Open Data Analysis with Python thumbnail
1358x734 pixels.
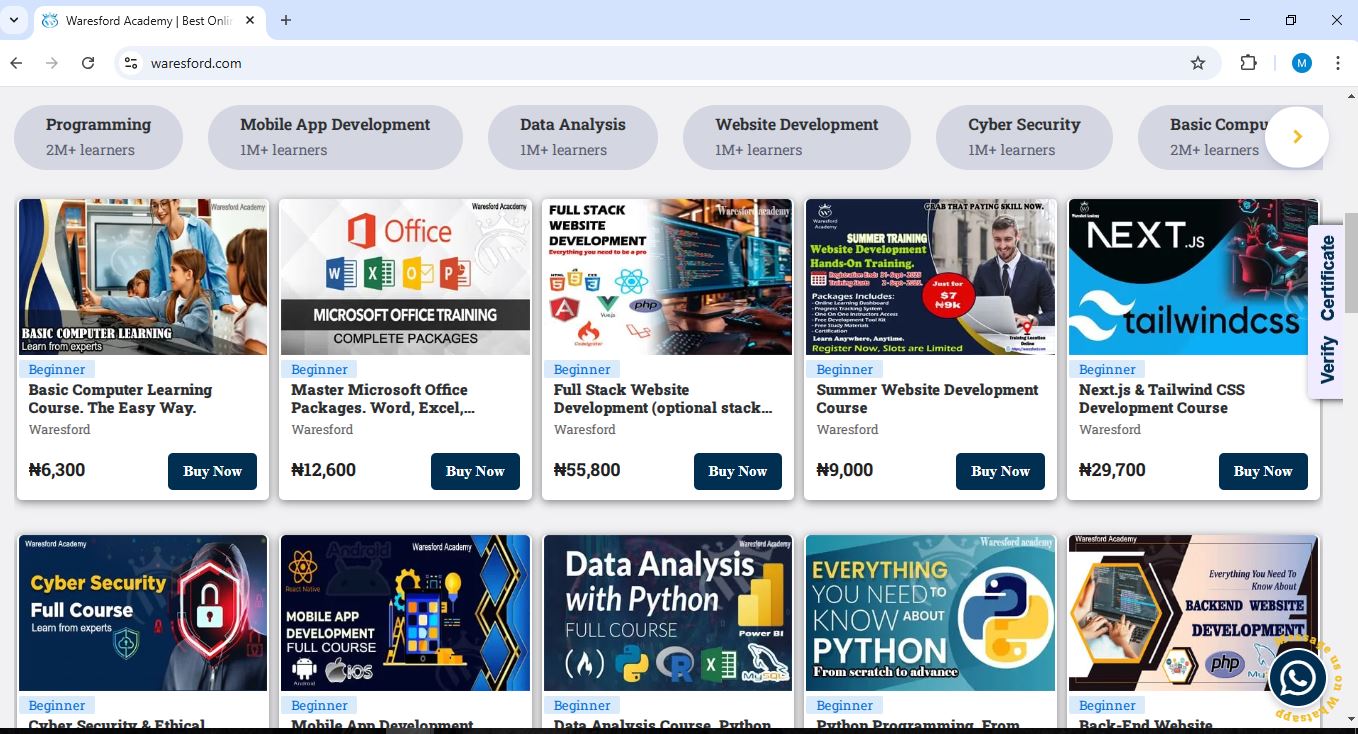[x=668, y=613]
